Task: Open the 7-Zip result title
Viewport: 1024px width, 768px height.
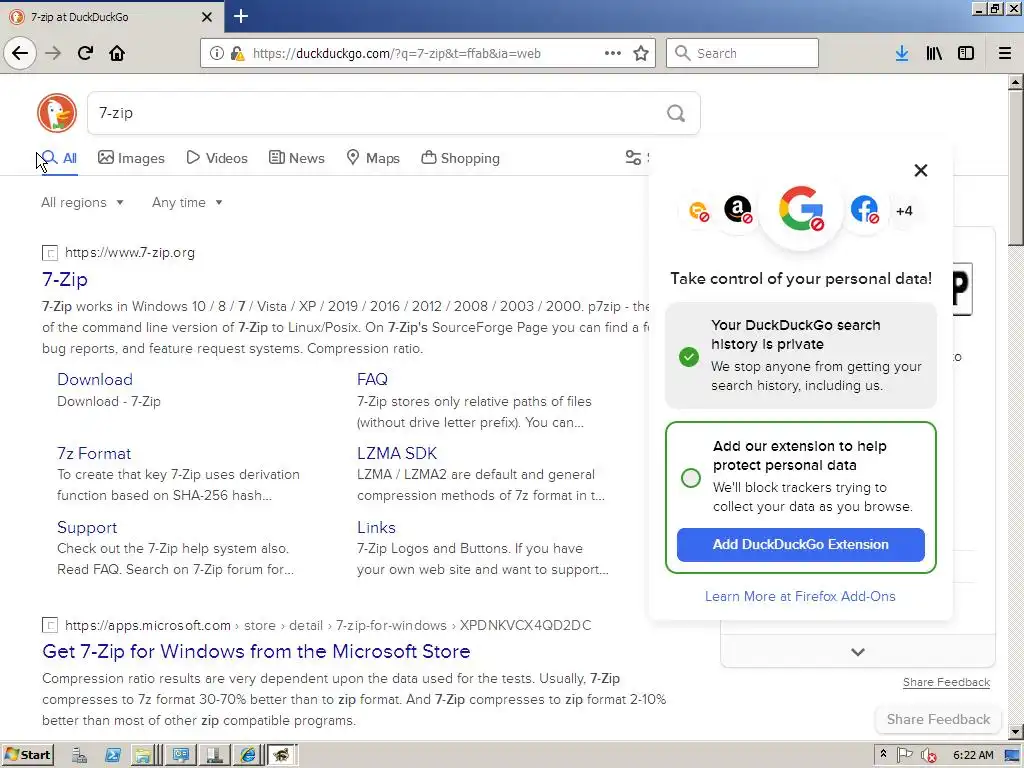Action: coord(65,280)
